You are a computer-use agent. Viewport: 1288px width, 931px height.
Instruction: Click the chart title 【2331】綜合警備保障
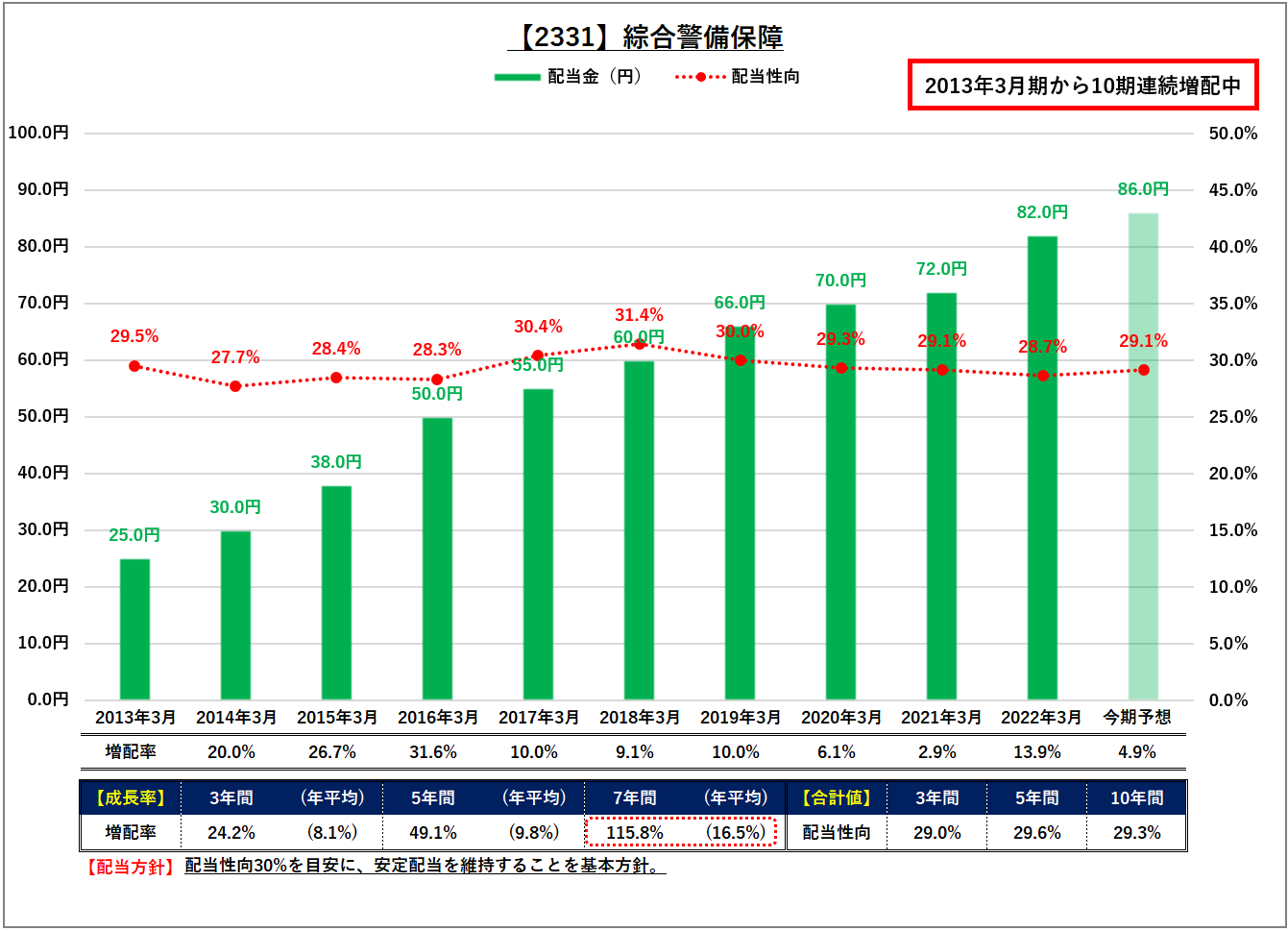[645, 37]
